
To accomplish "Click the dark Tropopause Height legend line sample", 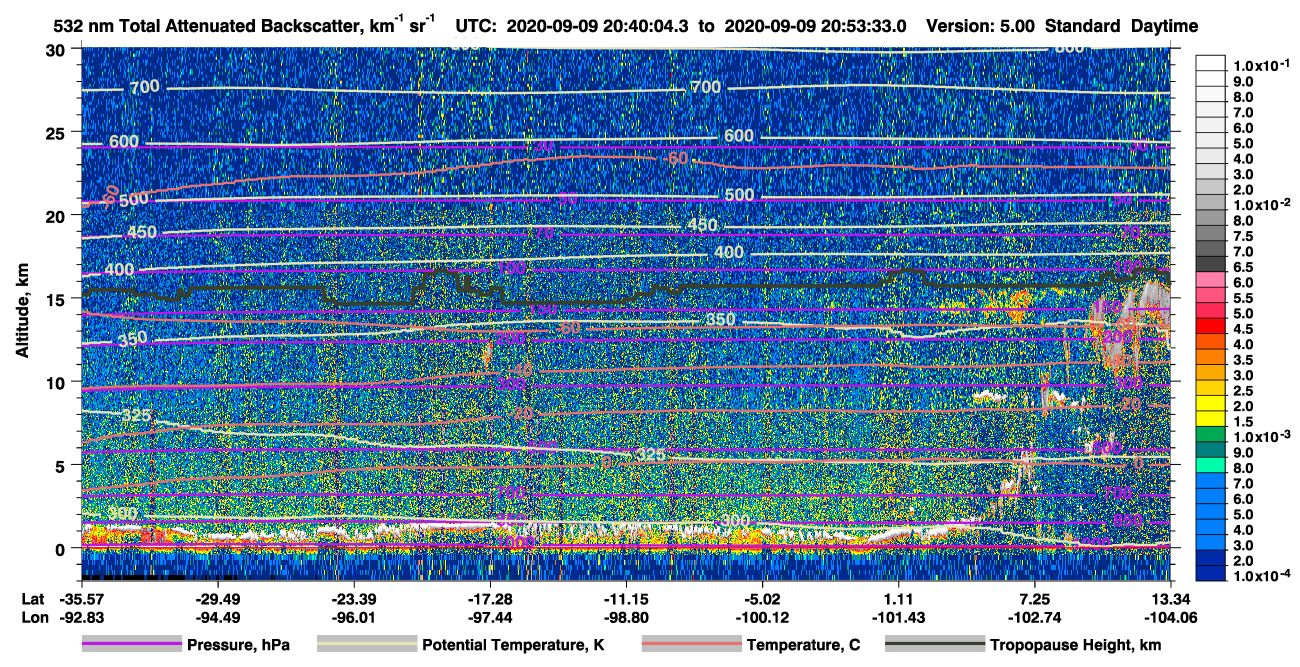I will pos(934,644).
